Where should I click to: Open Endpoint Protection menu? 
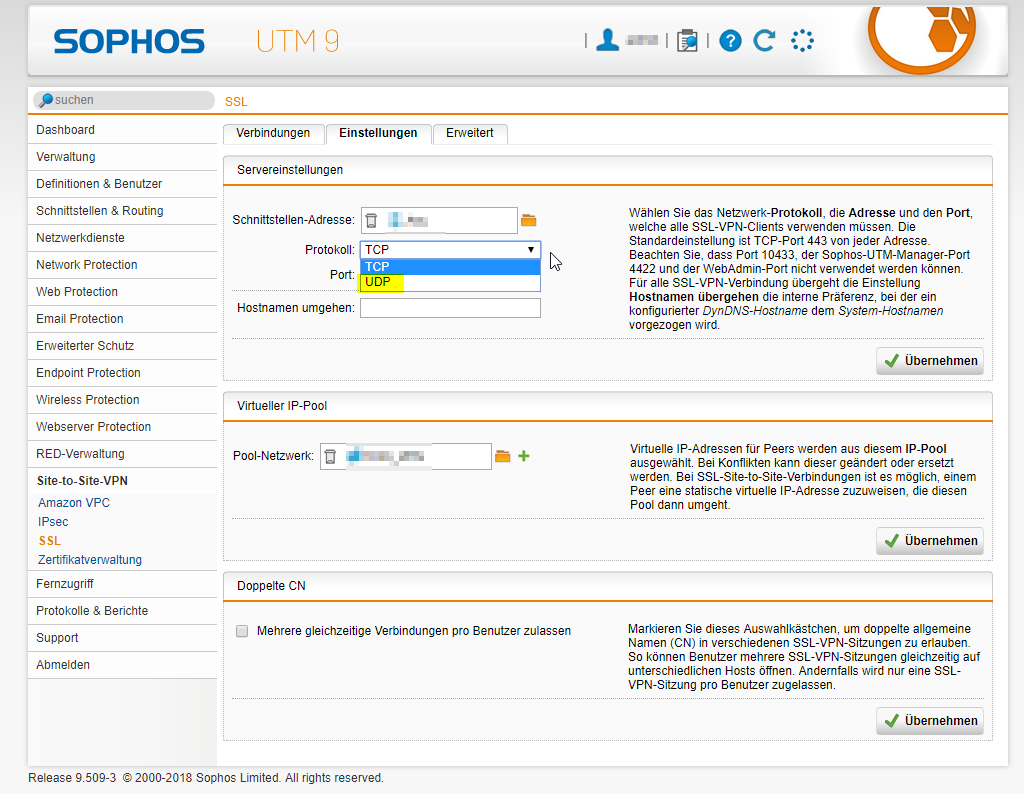(x=122, y=373)
